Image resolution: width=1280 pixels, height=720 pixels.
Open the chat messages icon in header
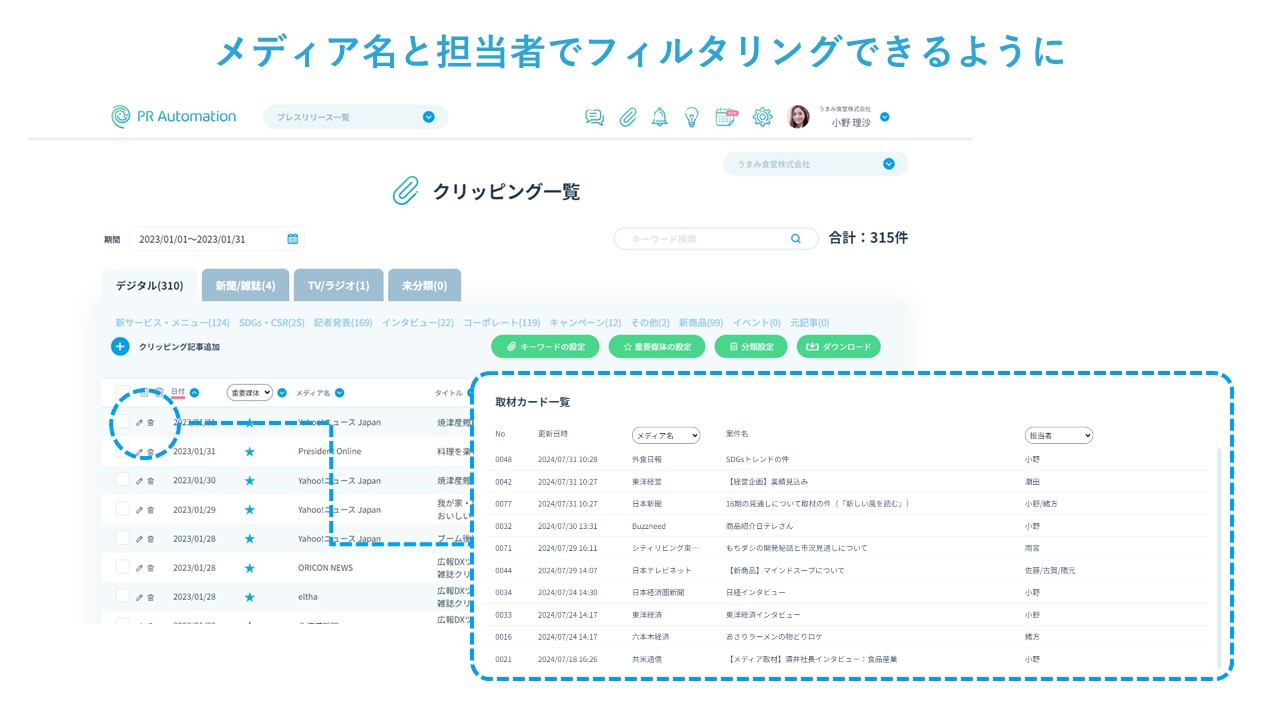click(x=595, y=117)
